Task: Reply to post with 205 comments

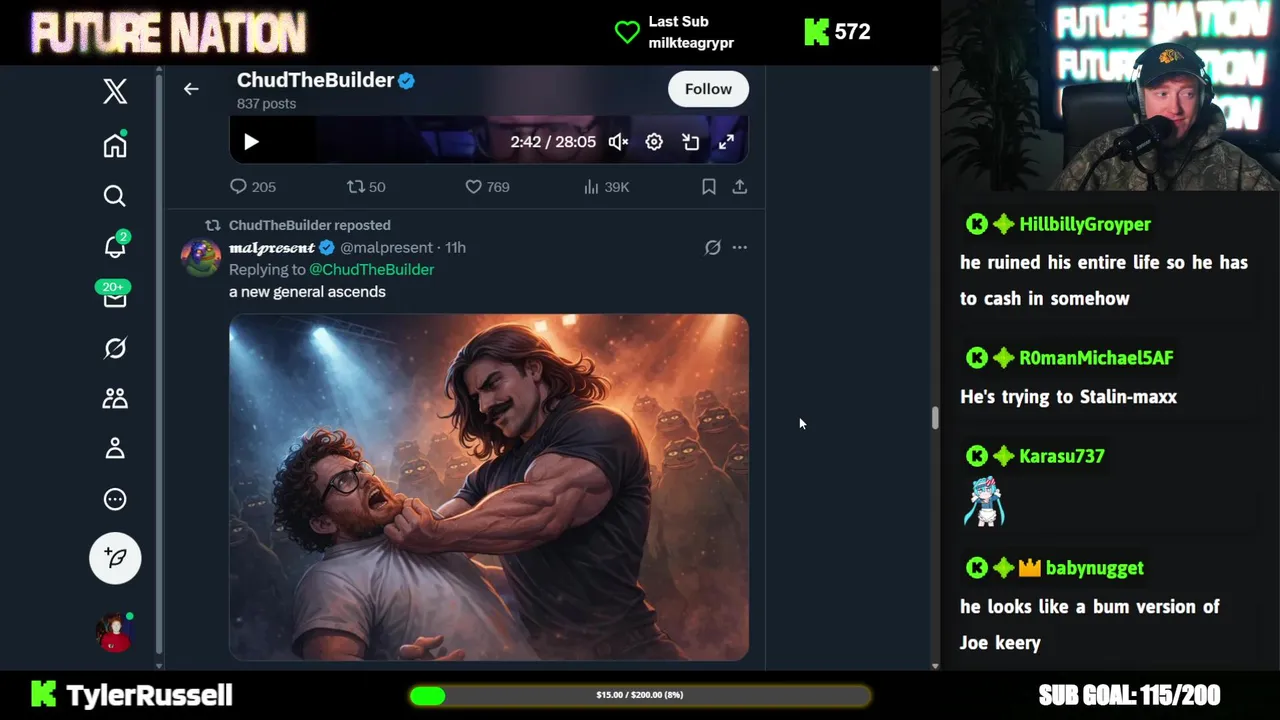Action: click(252, 187)
